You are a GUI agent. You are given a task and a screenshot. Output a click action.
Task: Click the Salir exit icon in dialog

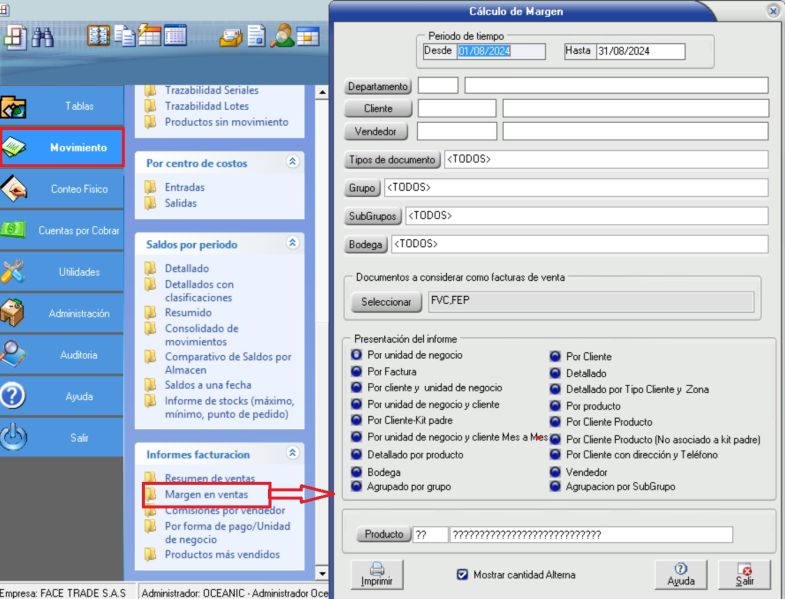744,573
